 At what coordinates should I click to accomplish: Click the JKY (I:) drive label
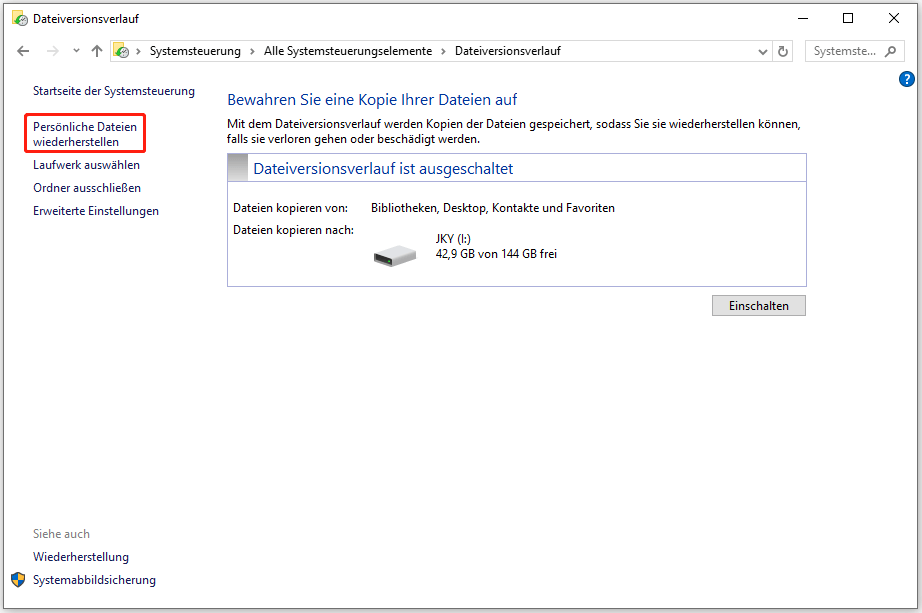tap(453, 239)
